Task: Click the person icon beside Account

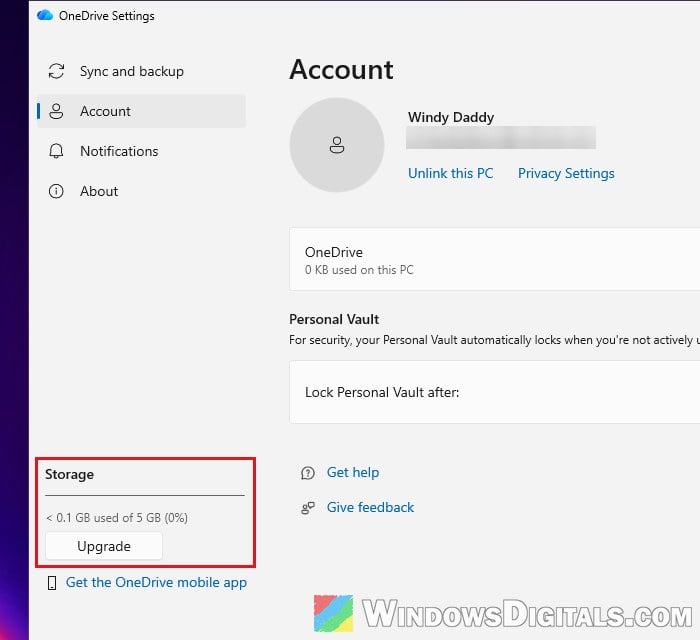Action: pyautogui.click(x=56, y=111)
